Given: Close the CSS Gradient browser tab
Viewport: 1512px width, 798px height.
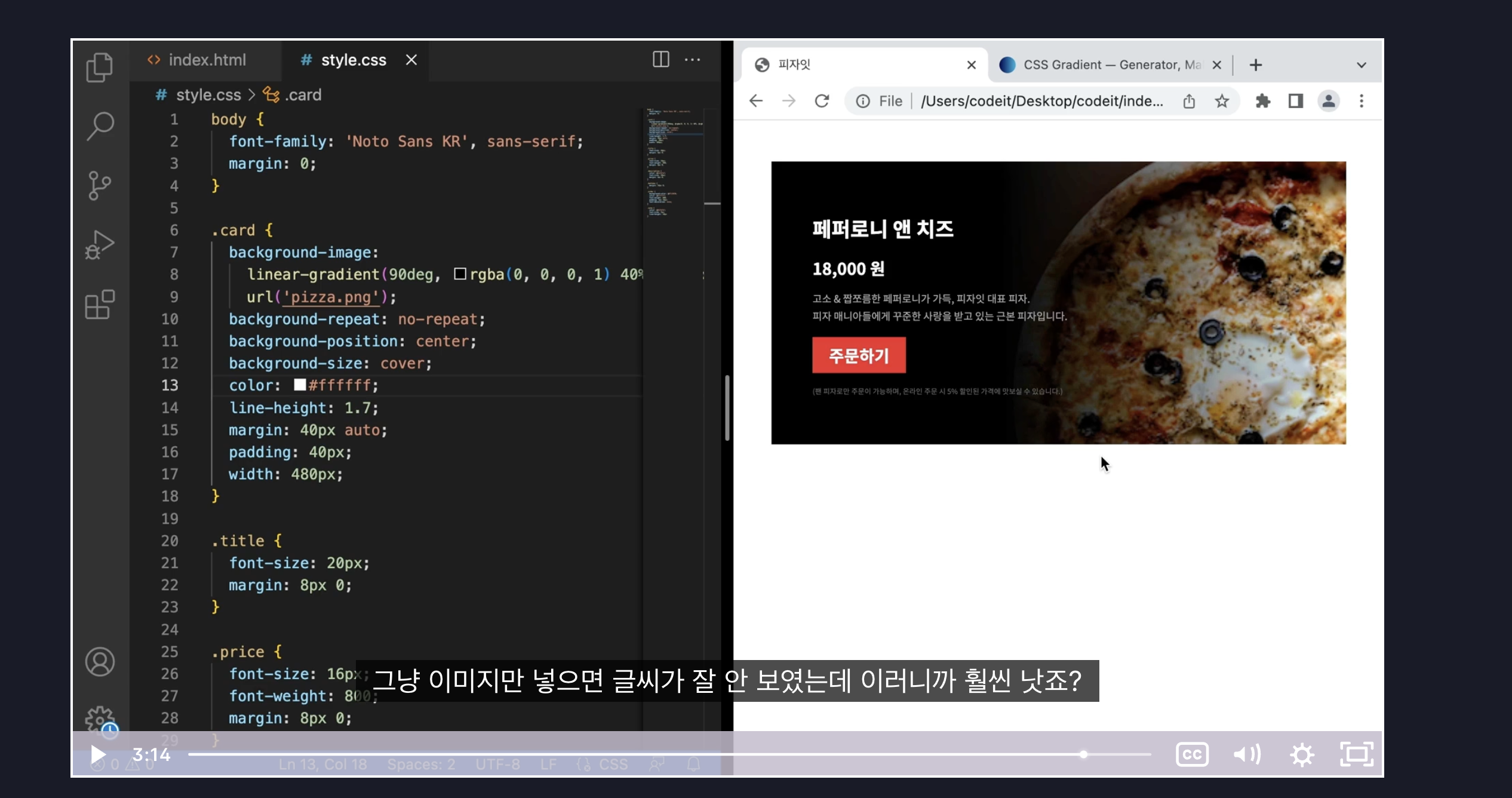Looking at the screenshot, I should (x=1217, y=65).
